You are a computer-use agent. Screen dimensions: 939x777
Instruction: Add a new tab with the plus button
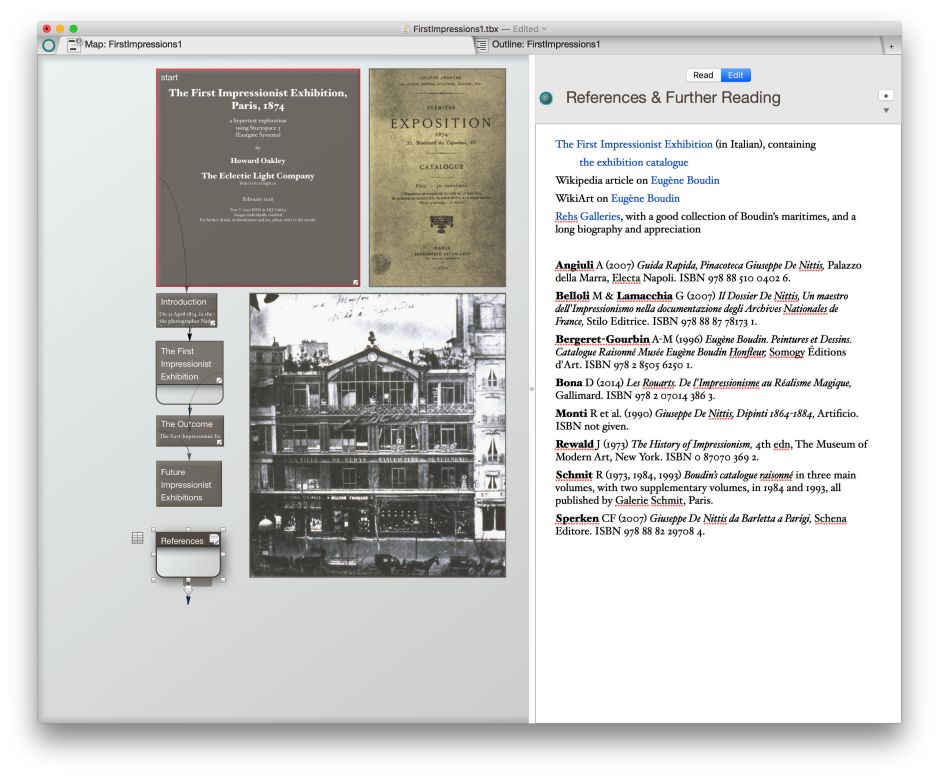(890, 46)
